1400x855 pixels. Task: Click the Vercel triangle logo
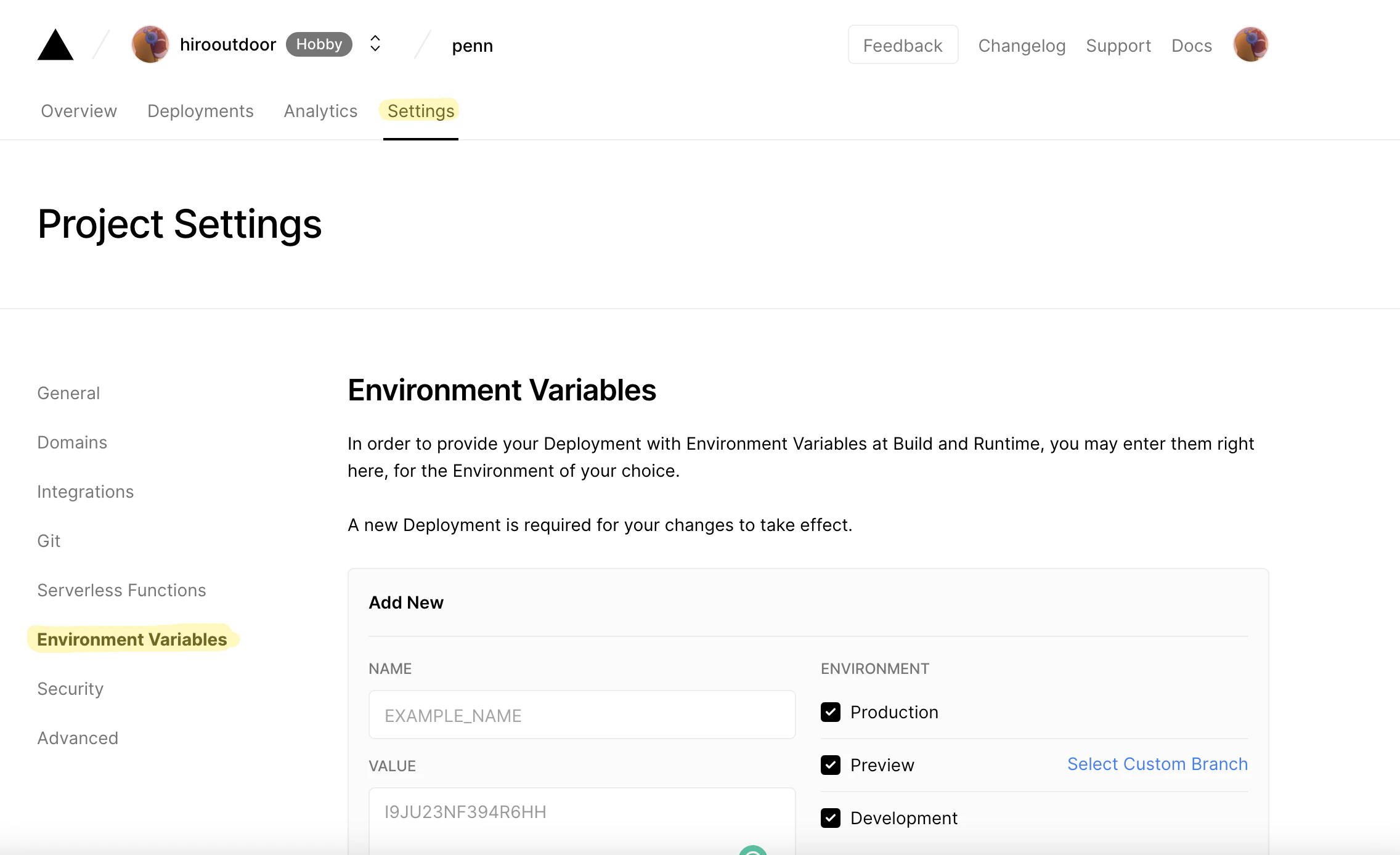coord(55,45)
